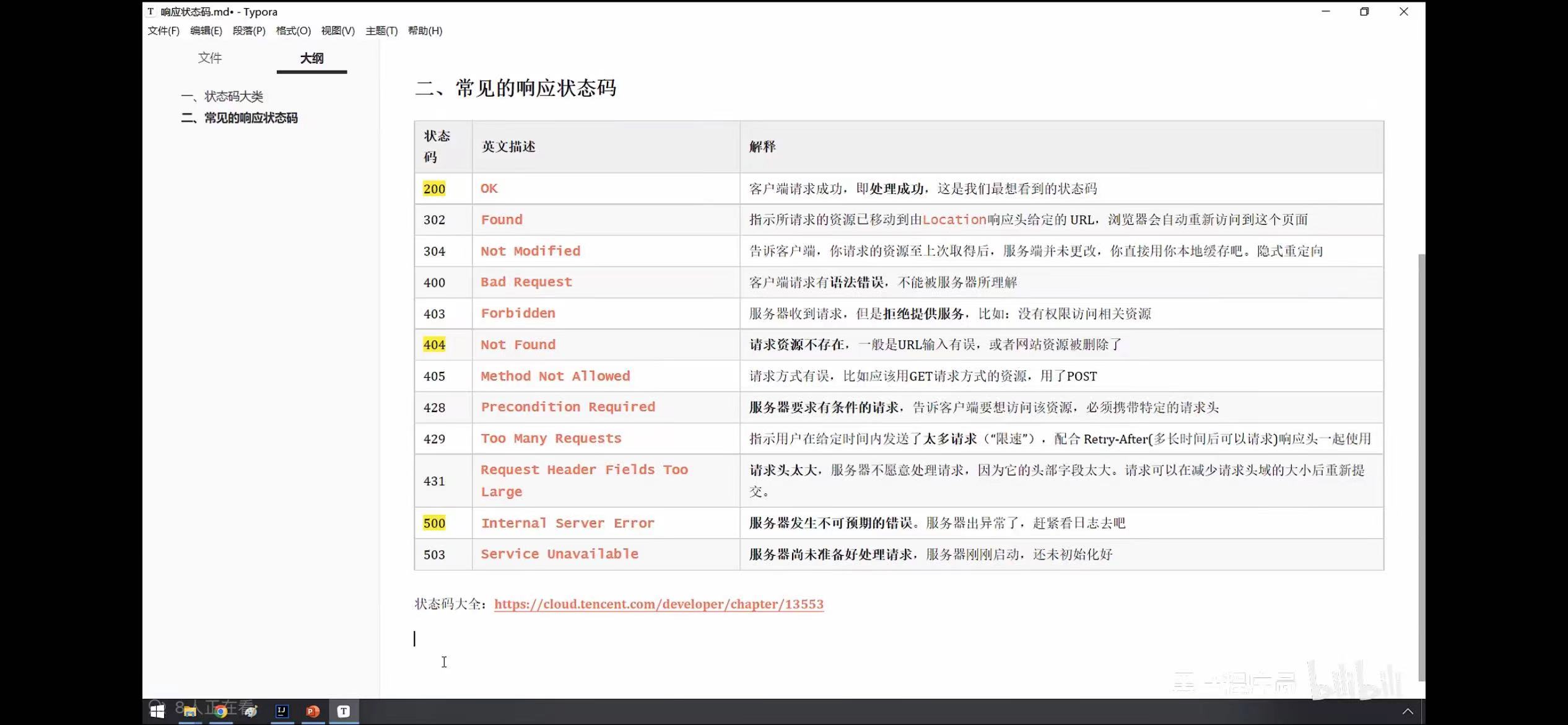
Task: Open the 视图(V) menu
Action: [x=338, y=31]
